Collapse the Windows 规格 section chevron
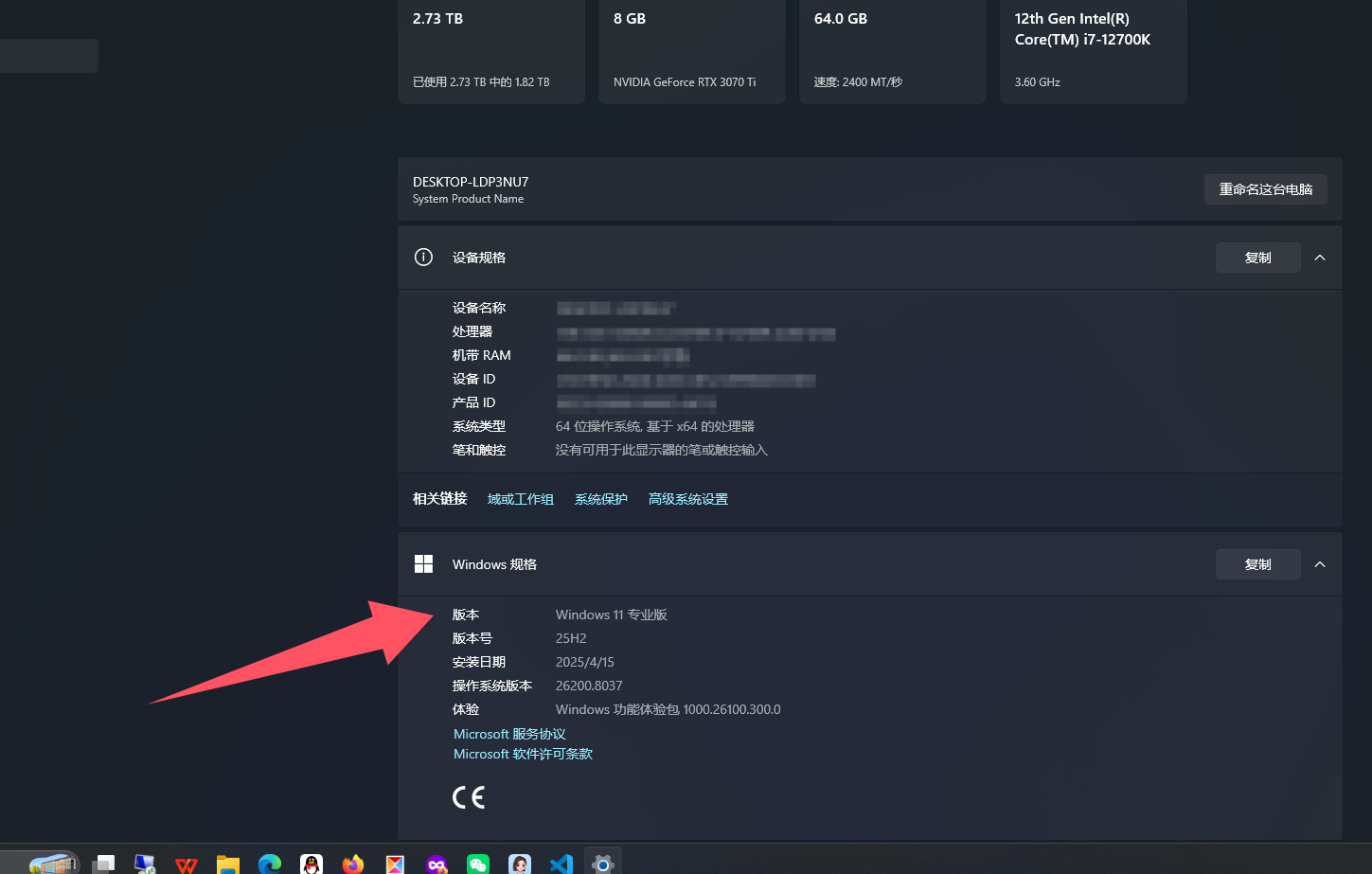Image resolution: width=1372 pixels, height=874 pixels. coord(1320,564)
